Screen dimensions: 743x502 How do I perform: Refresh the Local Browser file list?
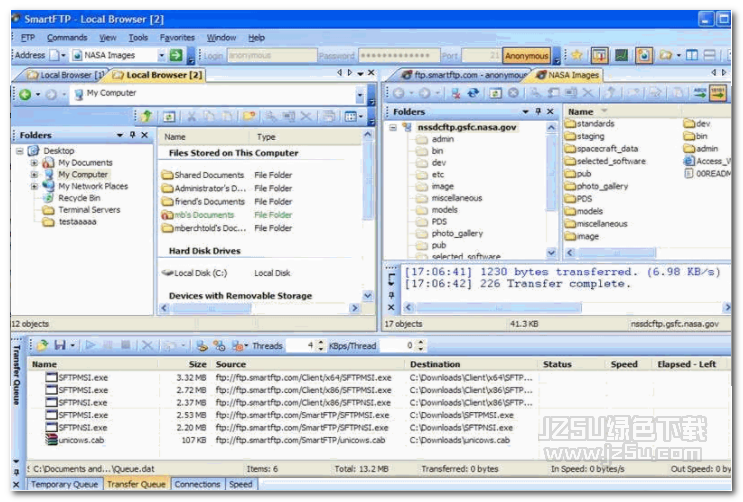[169, 116]
